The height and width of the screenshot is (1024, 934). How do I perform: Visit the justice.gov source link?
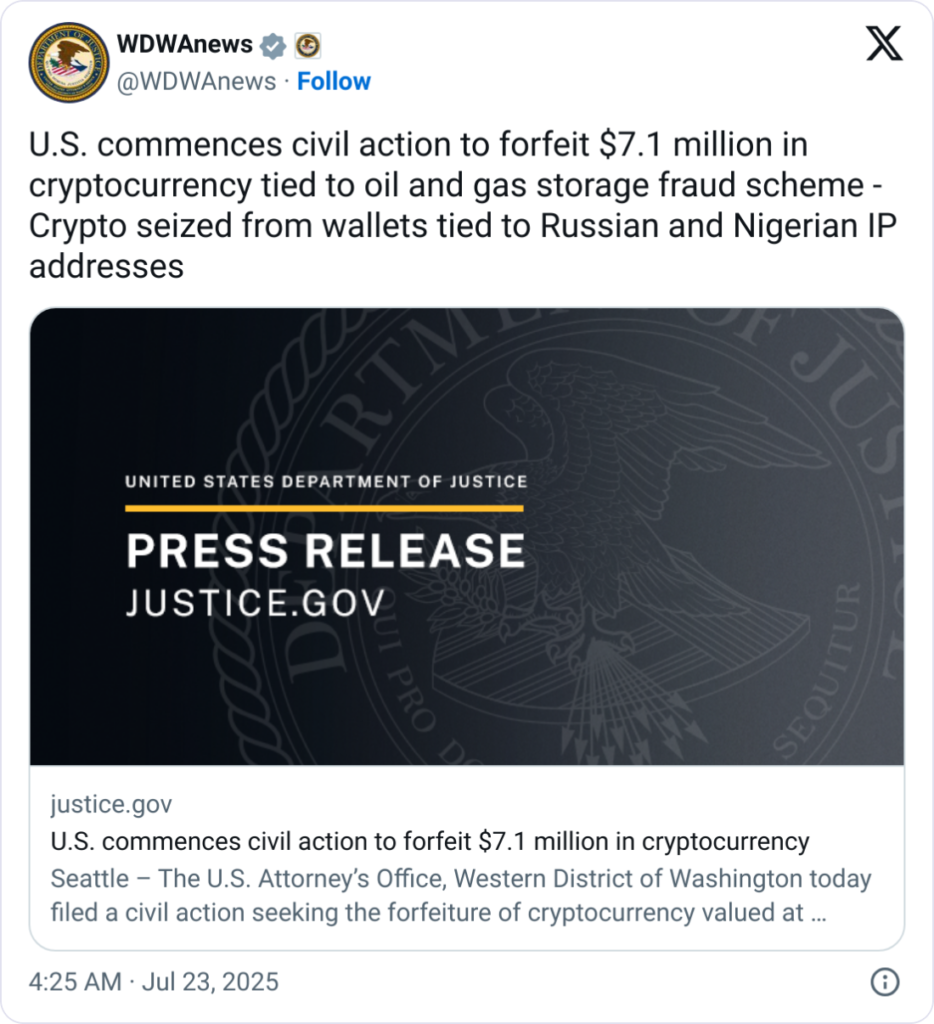109,804
